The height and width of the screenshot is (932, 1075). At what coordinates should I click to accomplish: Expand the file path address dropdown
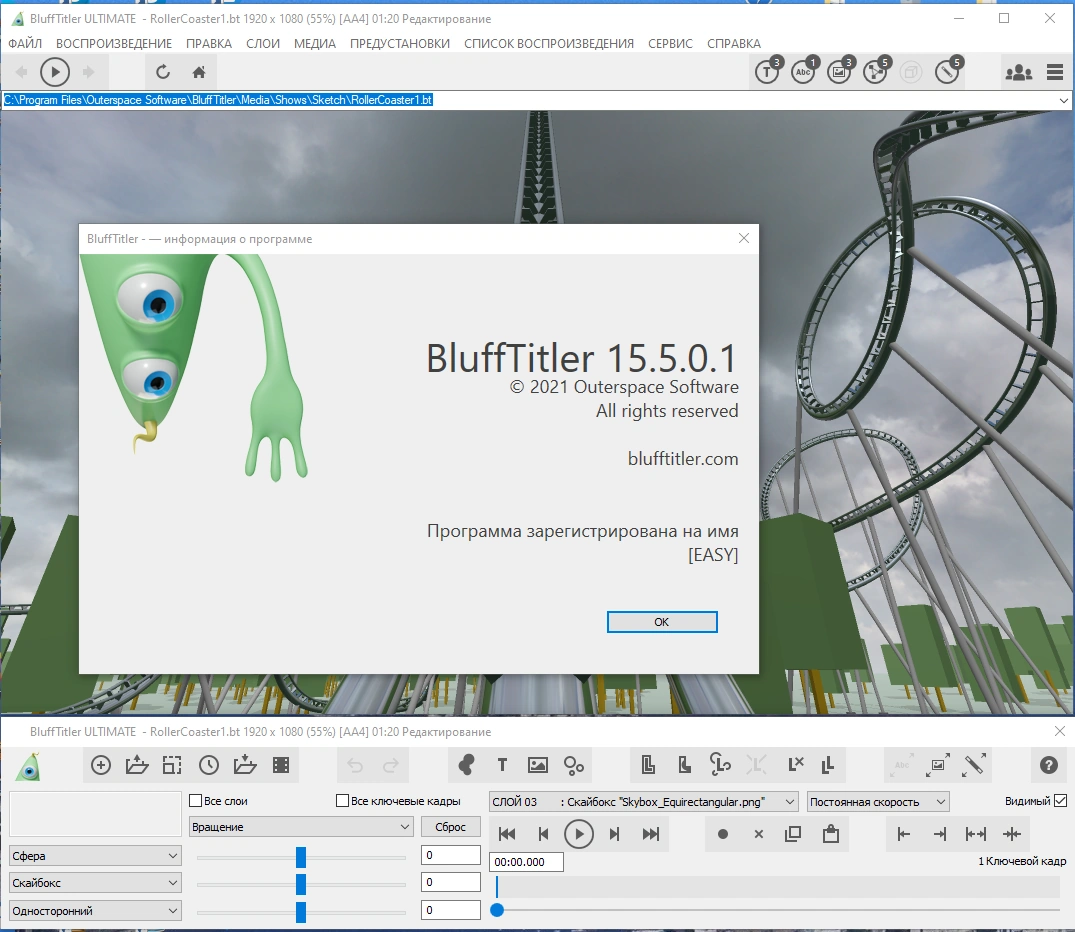coord(1063,100)
